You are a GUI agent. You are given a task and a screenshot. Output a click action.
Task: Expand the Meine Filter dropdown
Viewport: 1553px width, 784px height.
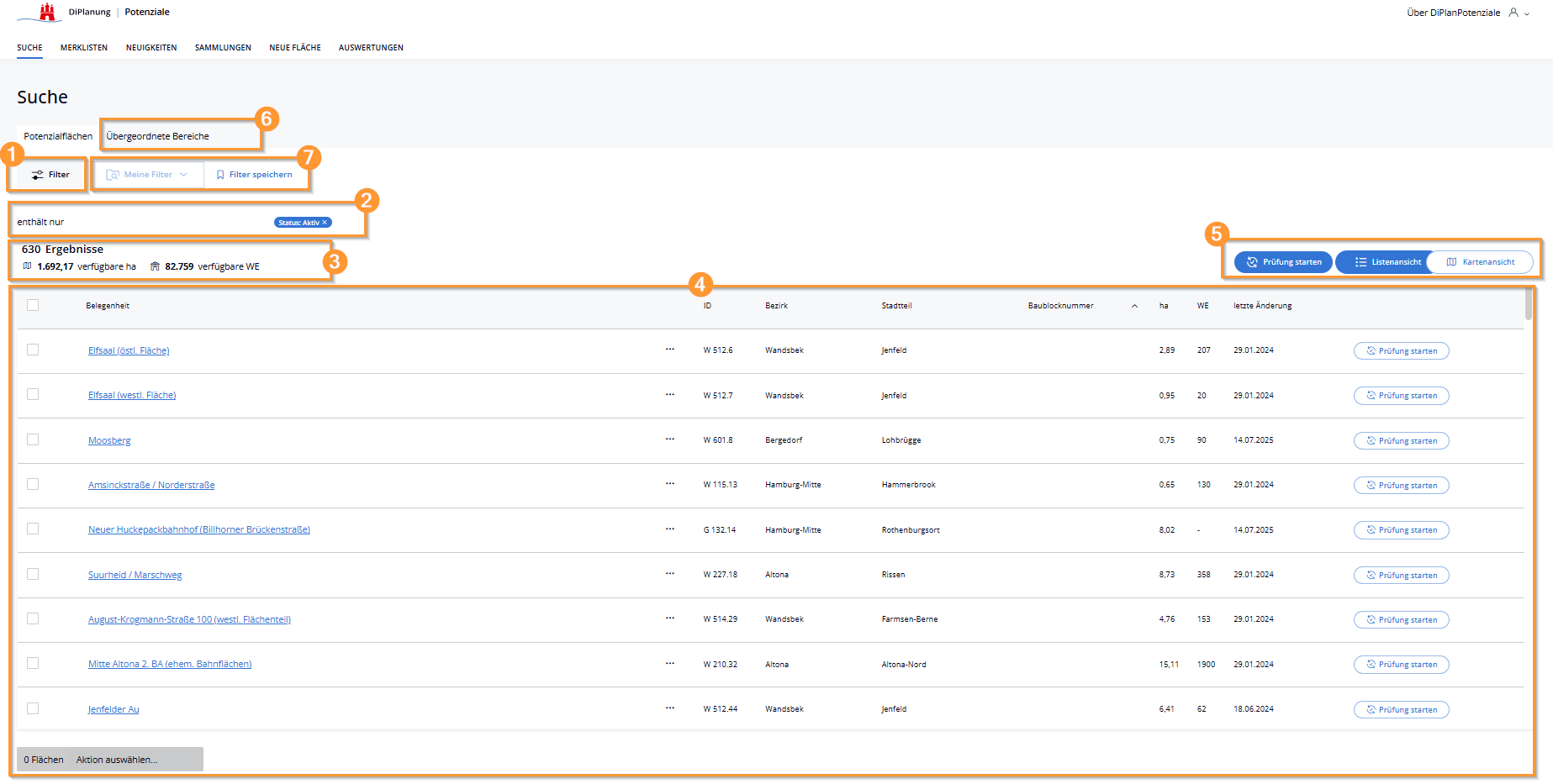coord(148,175)
